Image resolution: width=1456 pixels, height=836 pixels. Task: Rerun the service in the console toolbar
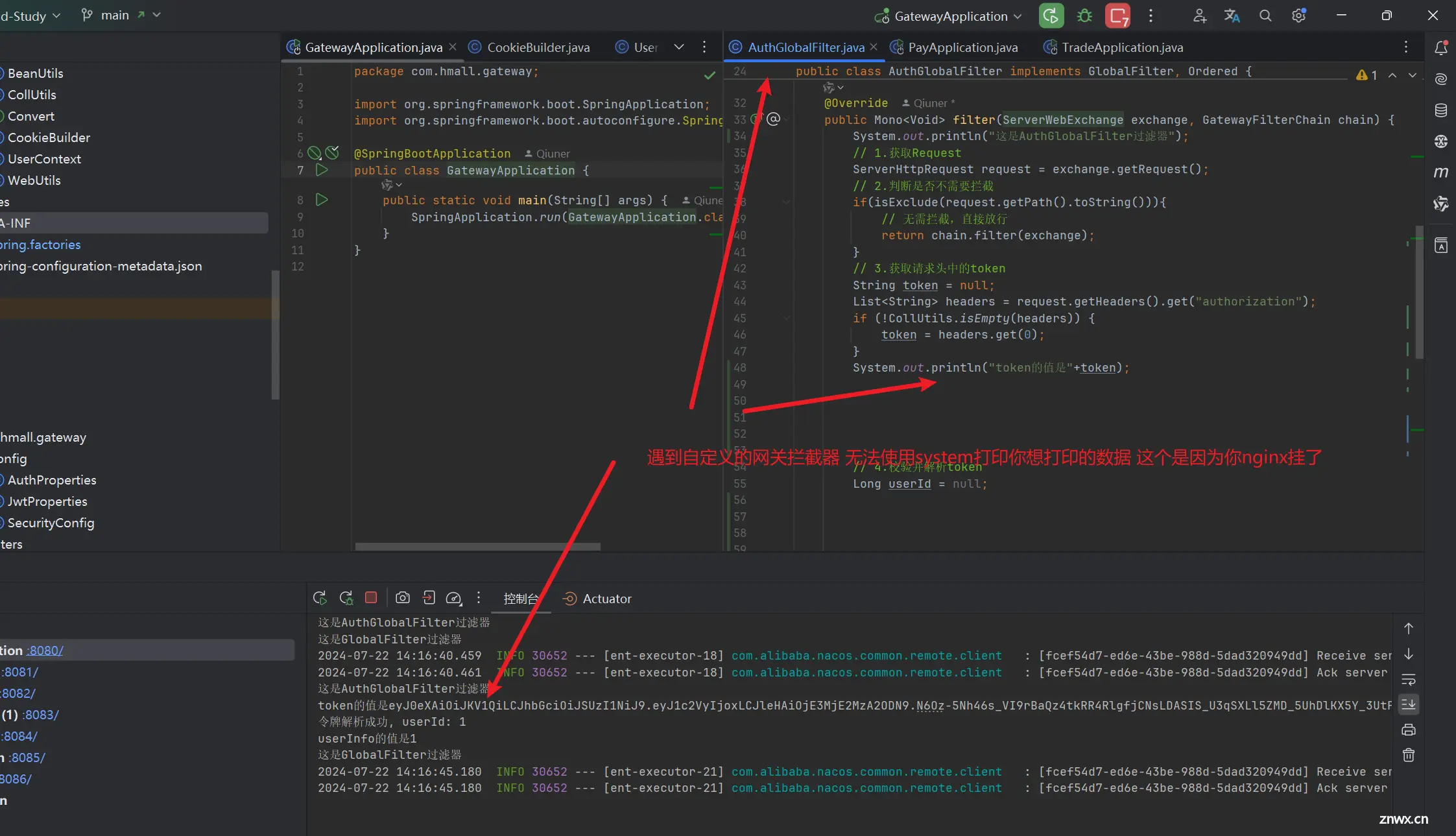coord(320,598)
